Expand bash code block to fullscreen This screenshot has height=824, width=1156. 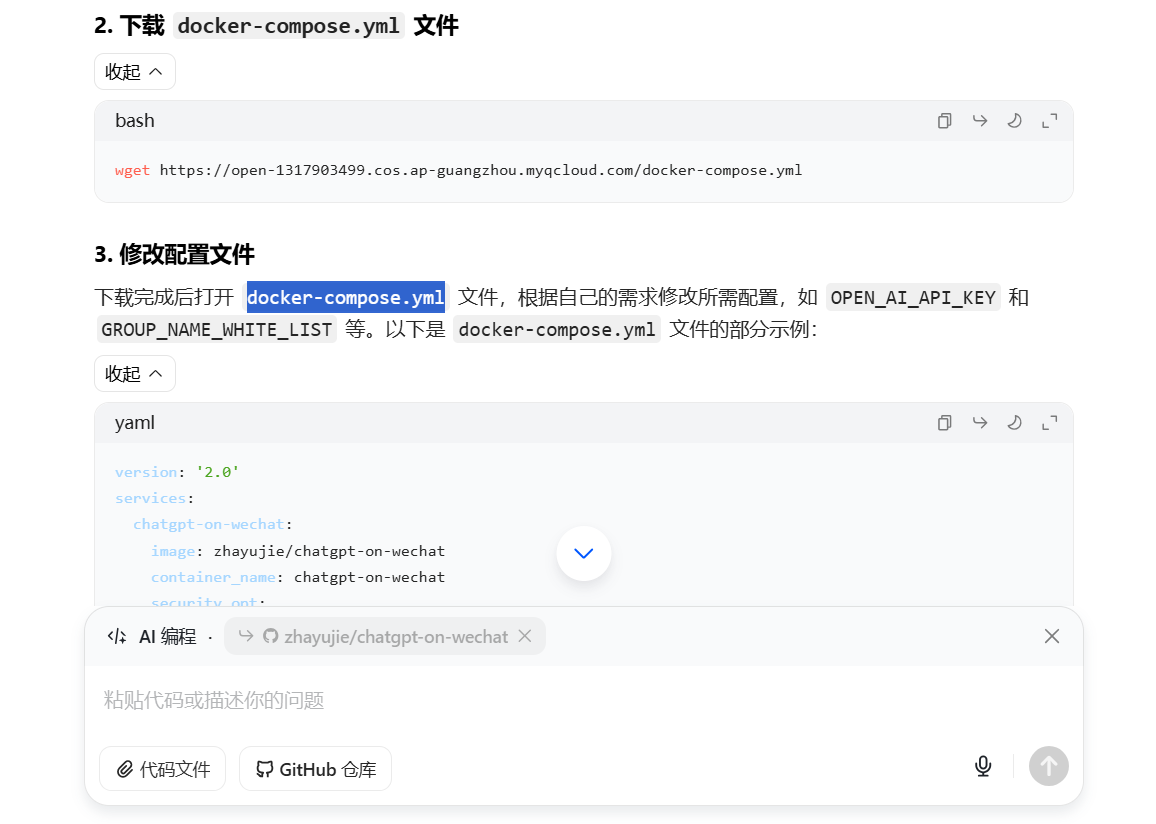1050,121
